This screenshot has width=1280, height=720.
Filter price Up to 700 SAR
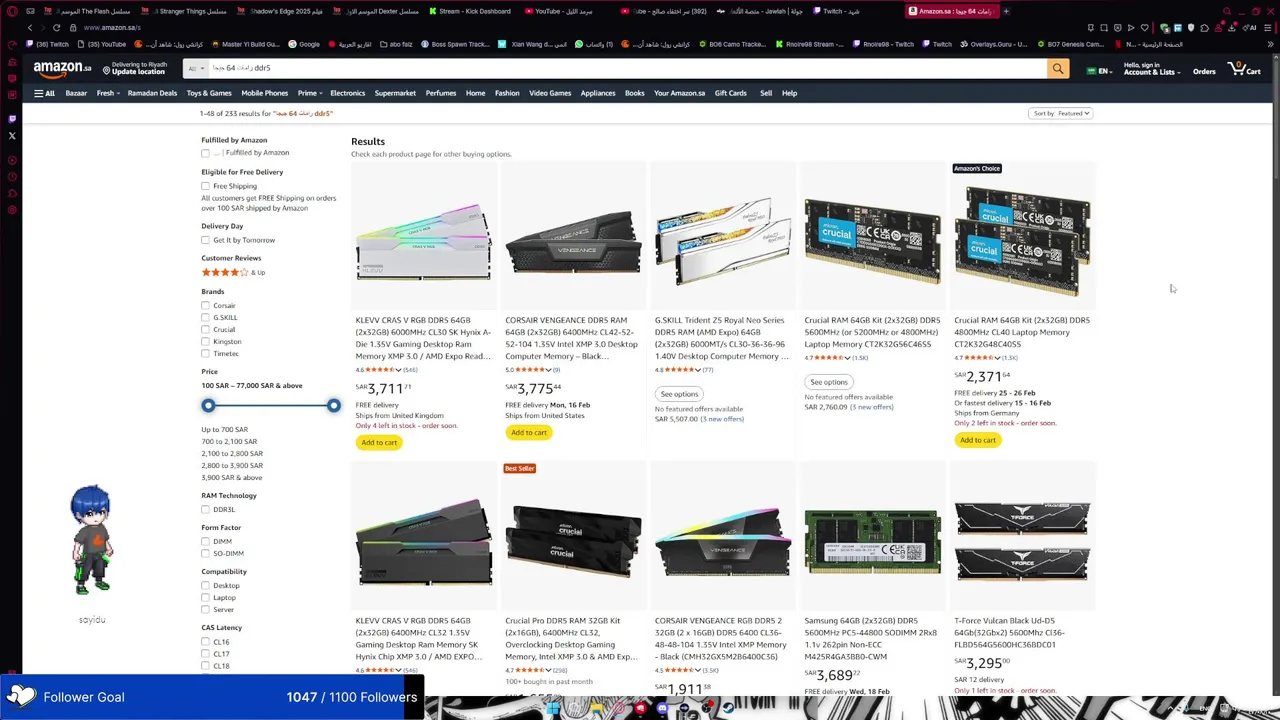[x=224, y=429]
